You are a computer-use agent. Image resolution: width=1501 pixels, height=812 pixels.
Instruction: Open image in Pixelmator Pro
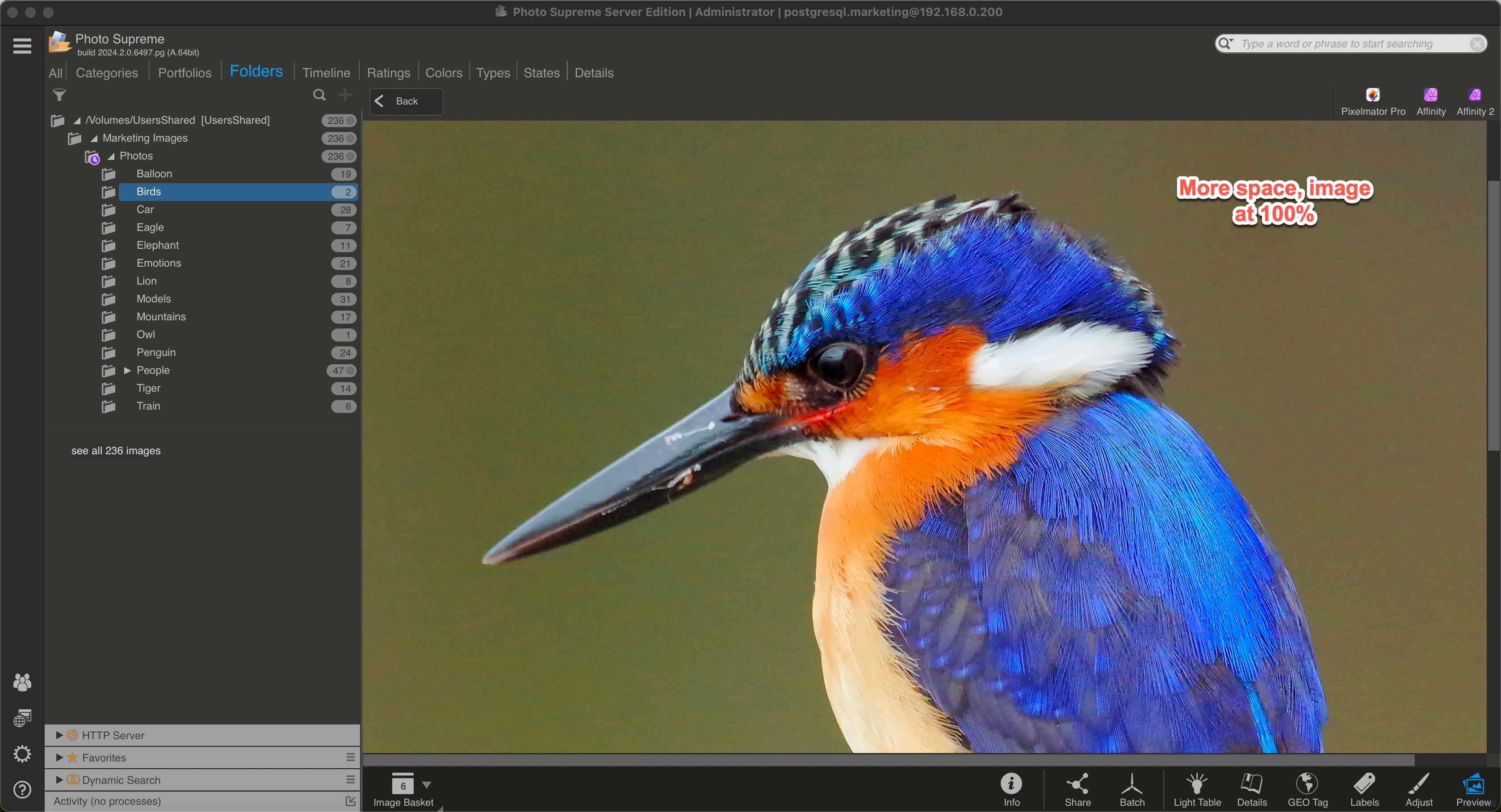tap(1373, 101)
